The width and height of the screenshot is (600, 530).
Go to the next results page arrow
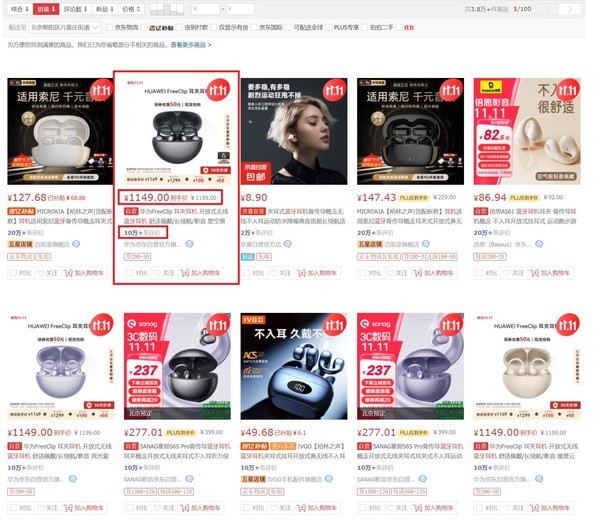[569, 9]
